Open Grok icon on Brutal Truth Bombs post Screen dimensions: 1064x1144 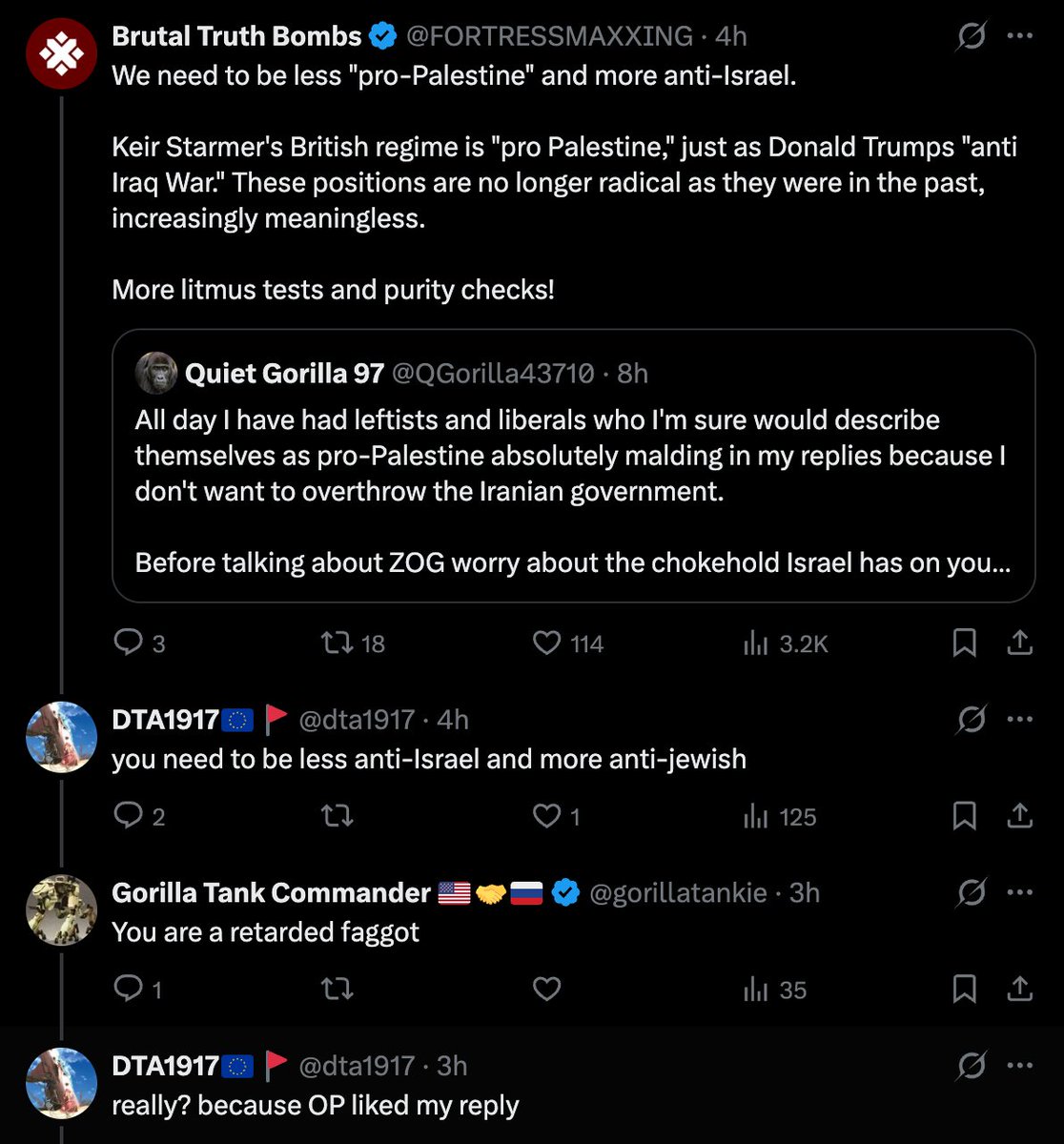pyautogui.click(x=971, y=36)
